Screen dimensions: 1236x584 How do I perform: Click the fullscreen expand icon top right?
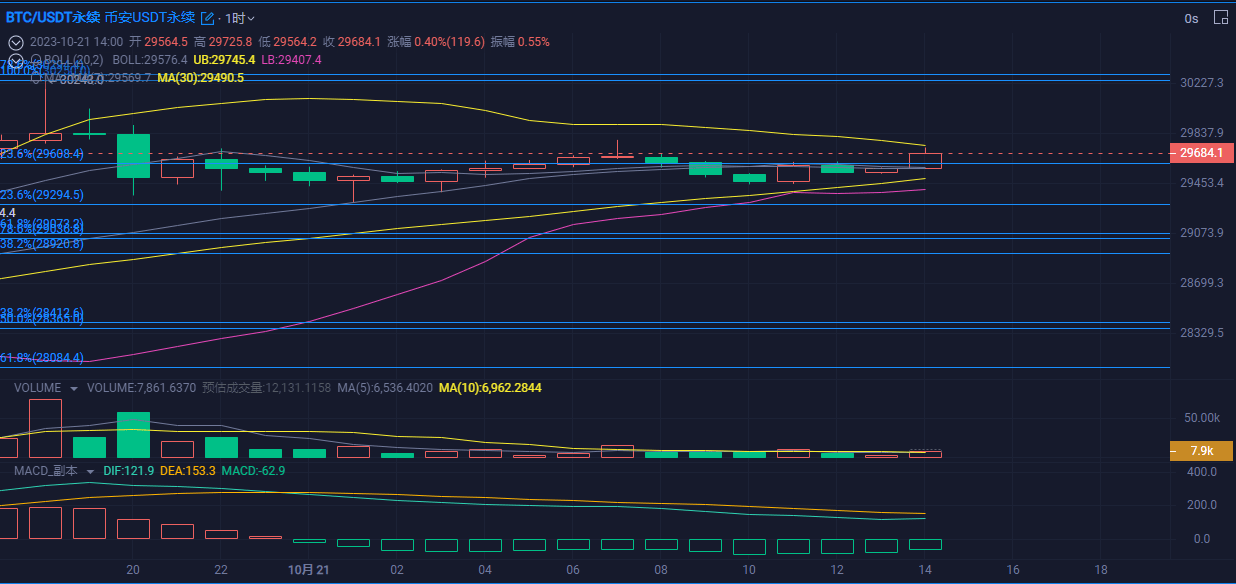pos(1221,18)
